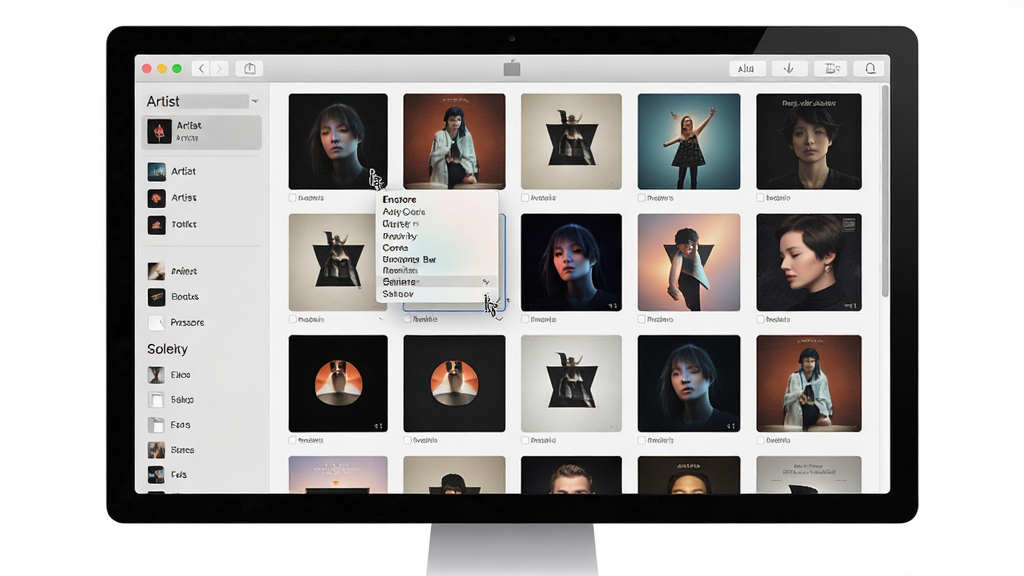The image size is (1024, 576).
Task: Open the sidebar item above 'Boots'
Action: tap(172, 271)
